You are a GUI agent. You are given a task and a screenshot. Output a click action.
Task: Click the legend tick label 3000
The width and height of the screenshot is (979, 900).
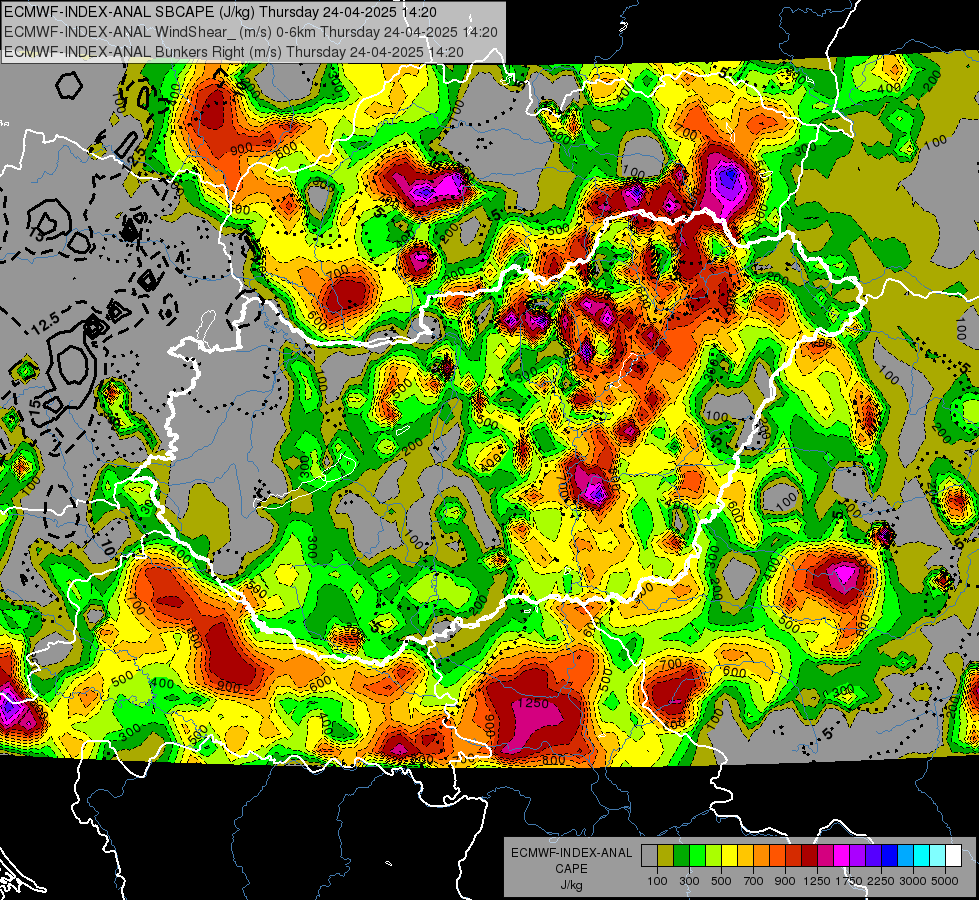[x=912, y=881]
